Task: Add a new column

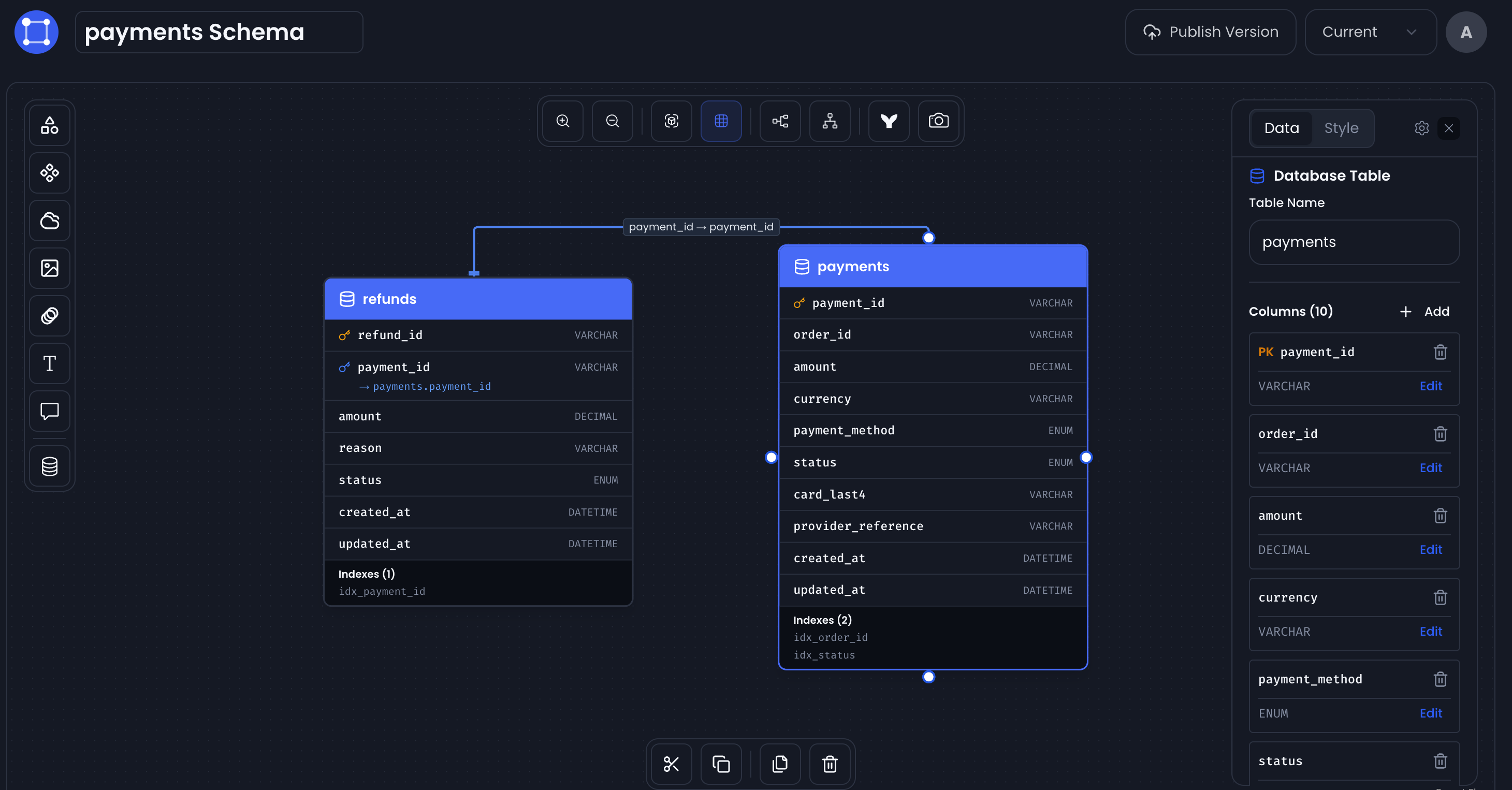Action: [x=1425, y=311]
